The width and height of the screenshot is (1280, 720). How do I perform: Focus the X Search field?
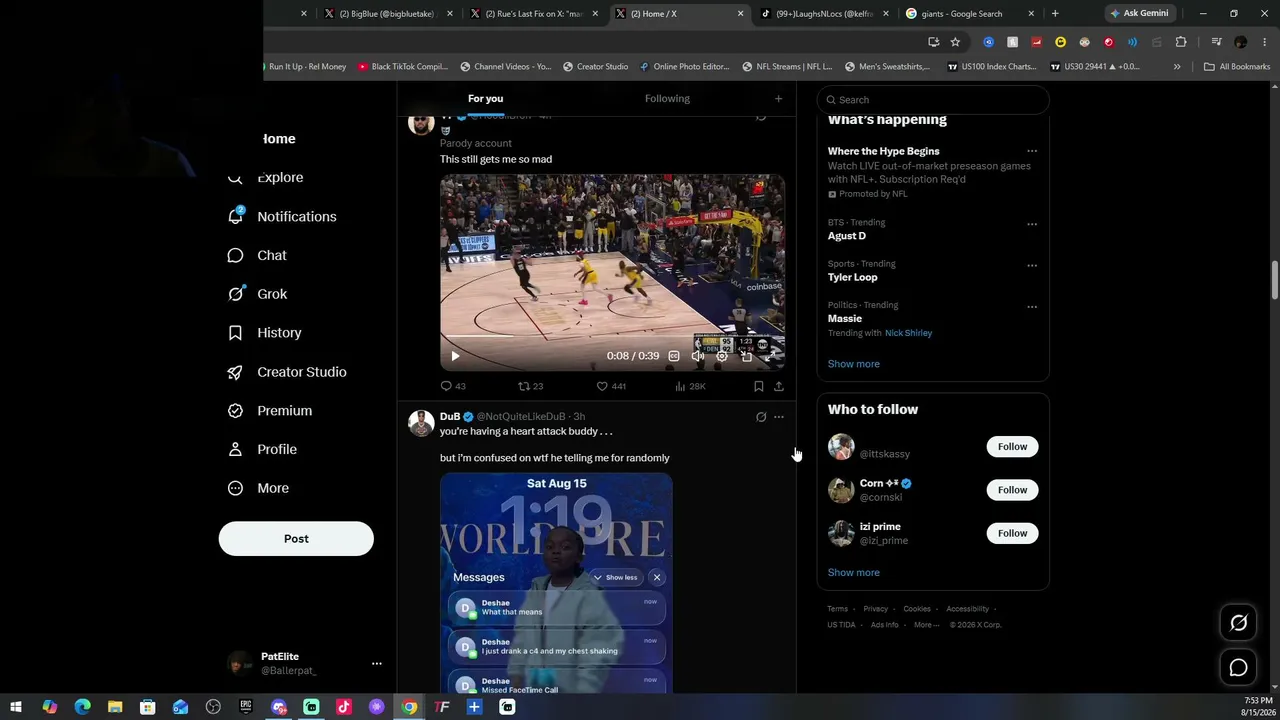tap(933, 100)
